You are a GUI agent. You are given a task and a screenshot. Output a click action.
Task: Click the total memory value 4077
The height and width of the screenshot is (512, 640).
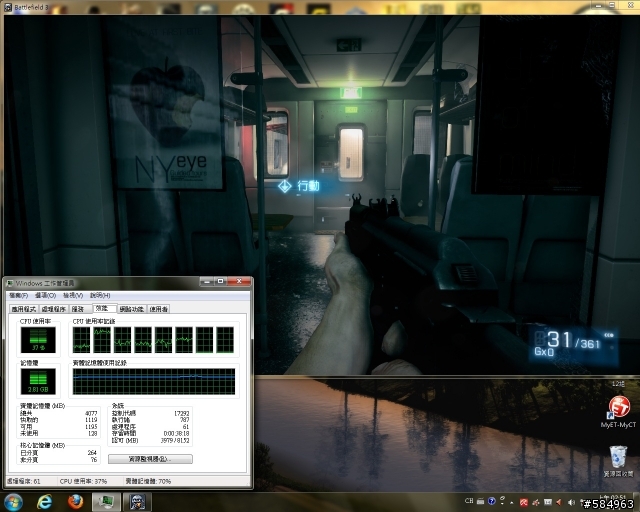click(91, 413)
